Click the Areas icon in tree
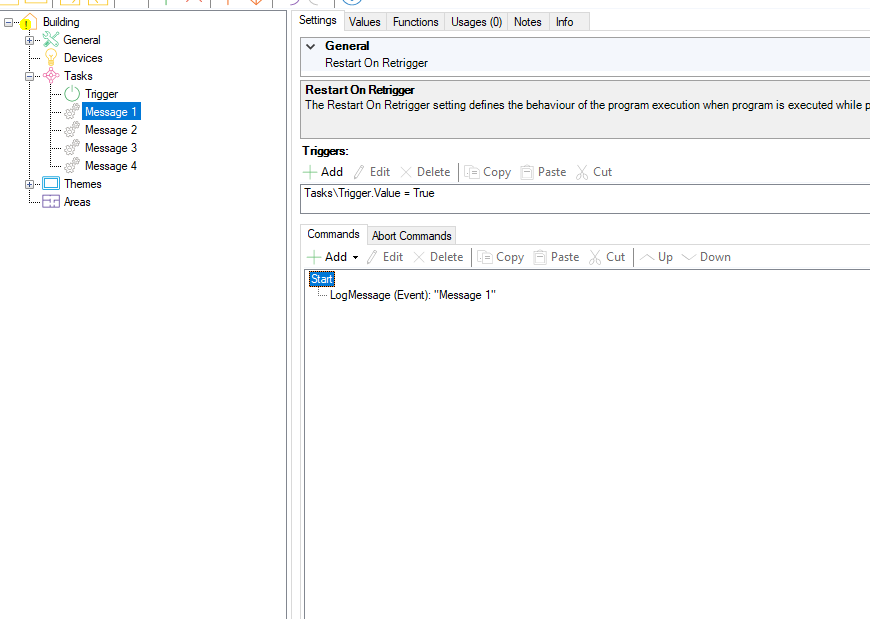The height and width of the screenshot is (619, 870). coord(51,202)
